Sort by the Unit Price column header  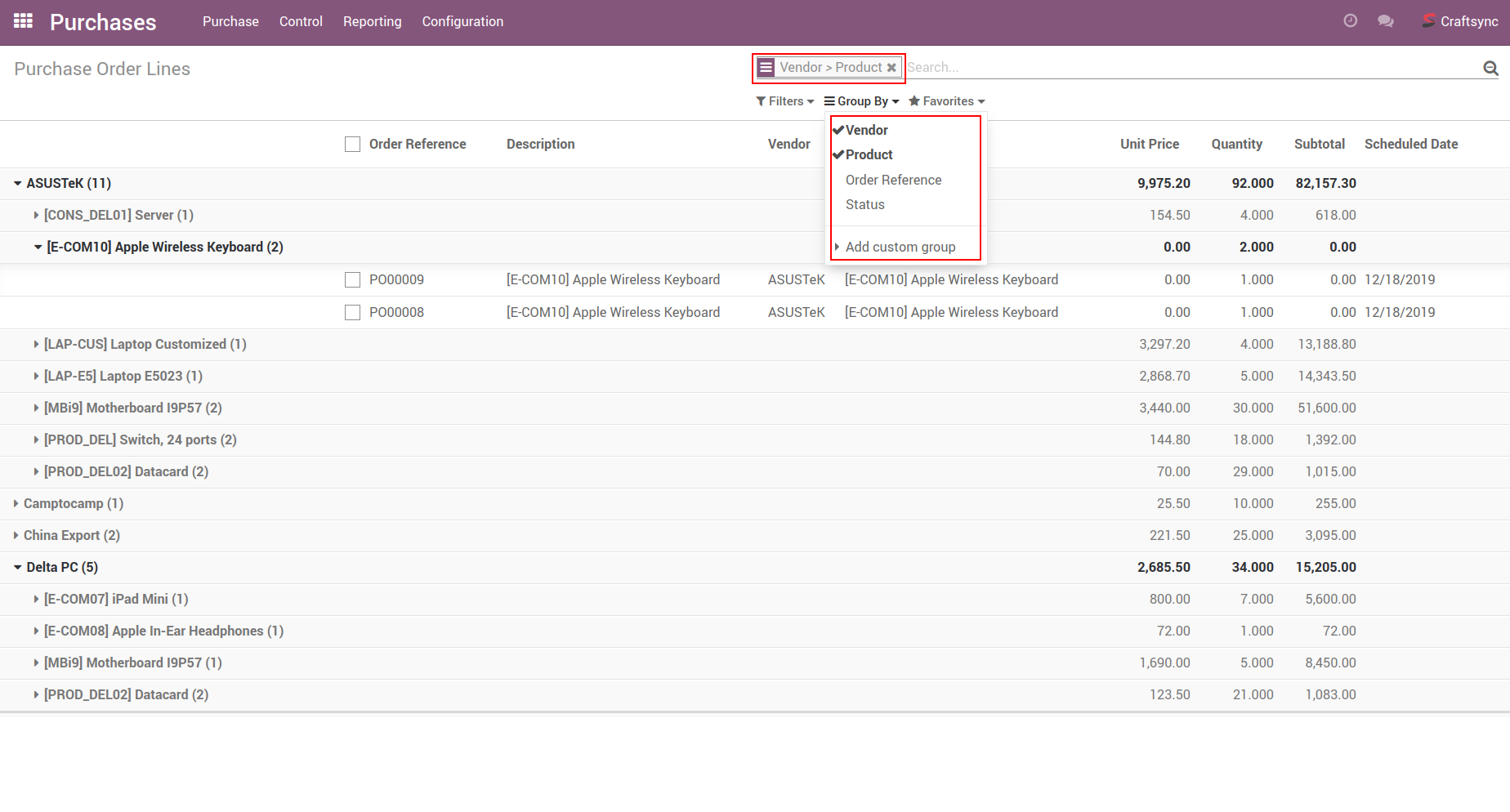tap(1149, 144)
